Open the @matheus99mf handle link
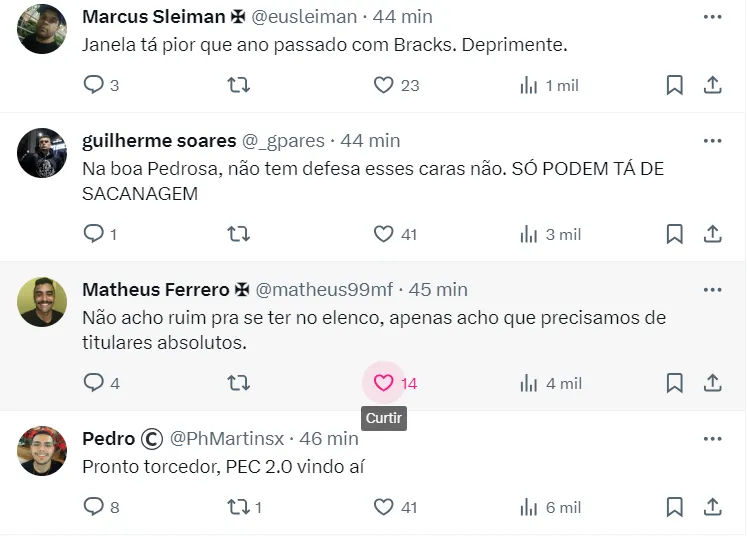 pyautogui.click(x=324, y=290)
